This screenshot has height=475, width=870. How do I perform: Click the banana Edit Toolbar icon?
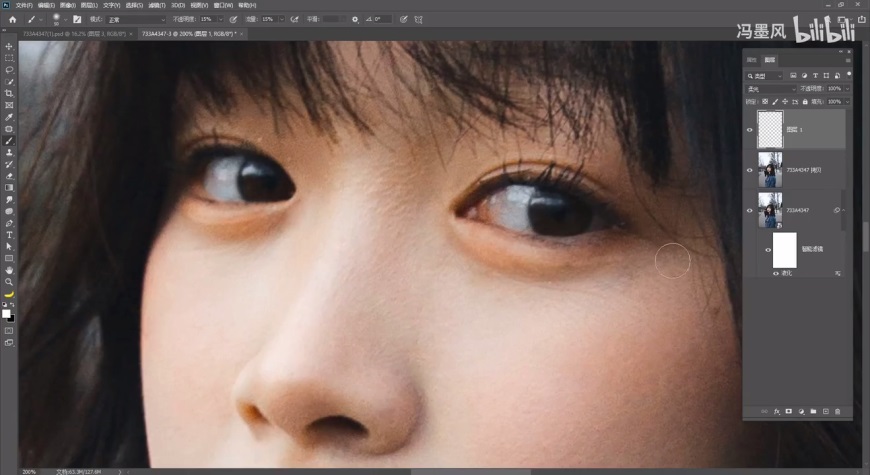(x=9, y=294)
